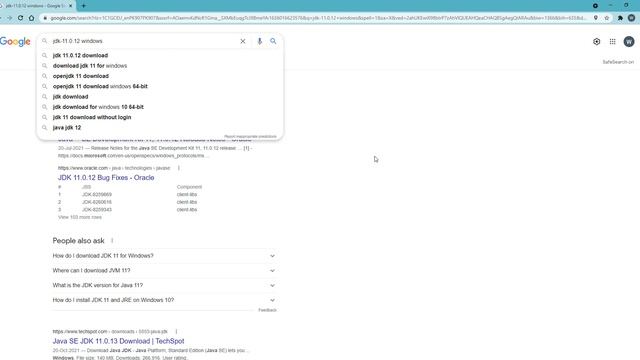Go forward with the browser arrow
This screenshot has width=640, height=360.
point(9,18)
